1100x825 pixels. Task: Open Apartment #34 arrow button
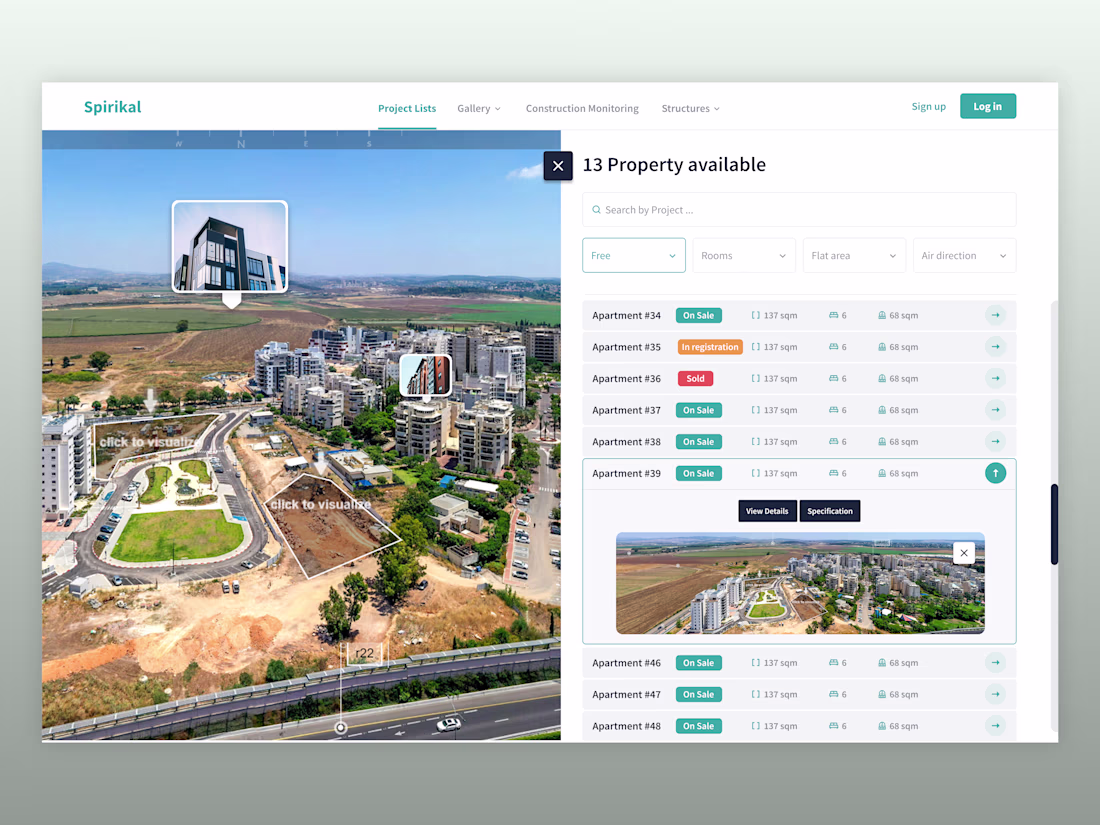995,315
